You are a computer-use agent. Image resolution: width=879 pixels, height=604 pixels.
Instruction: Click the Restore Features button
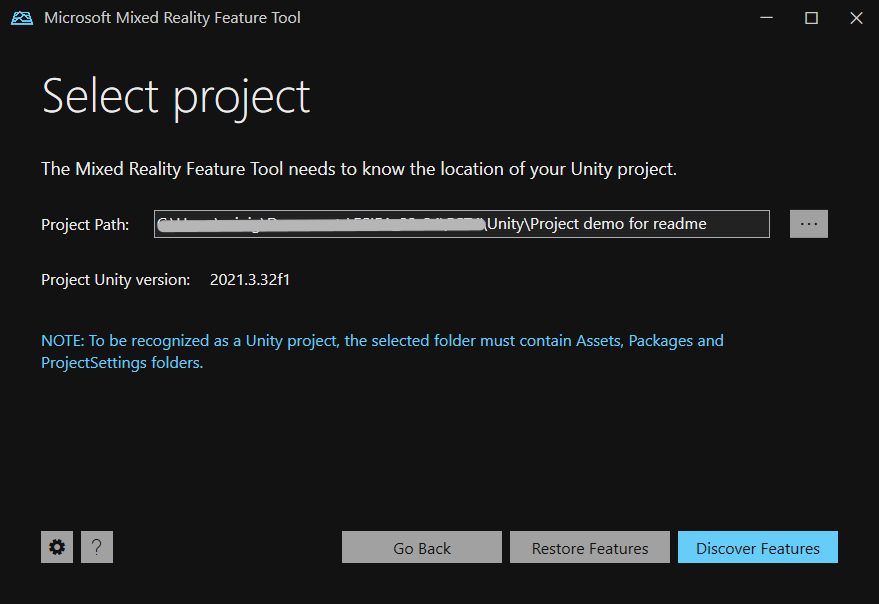589,548
